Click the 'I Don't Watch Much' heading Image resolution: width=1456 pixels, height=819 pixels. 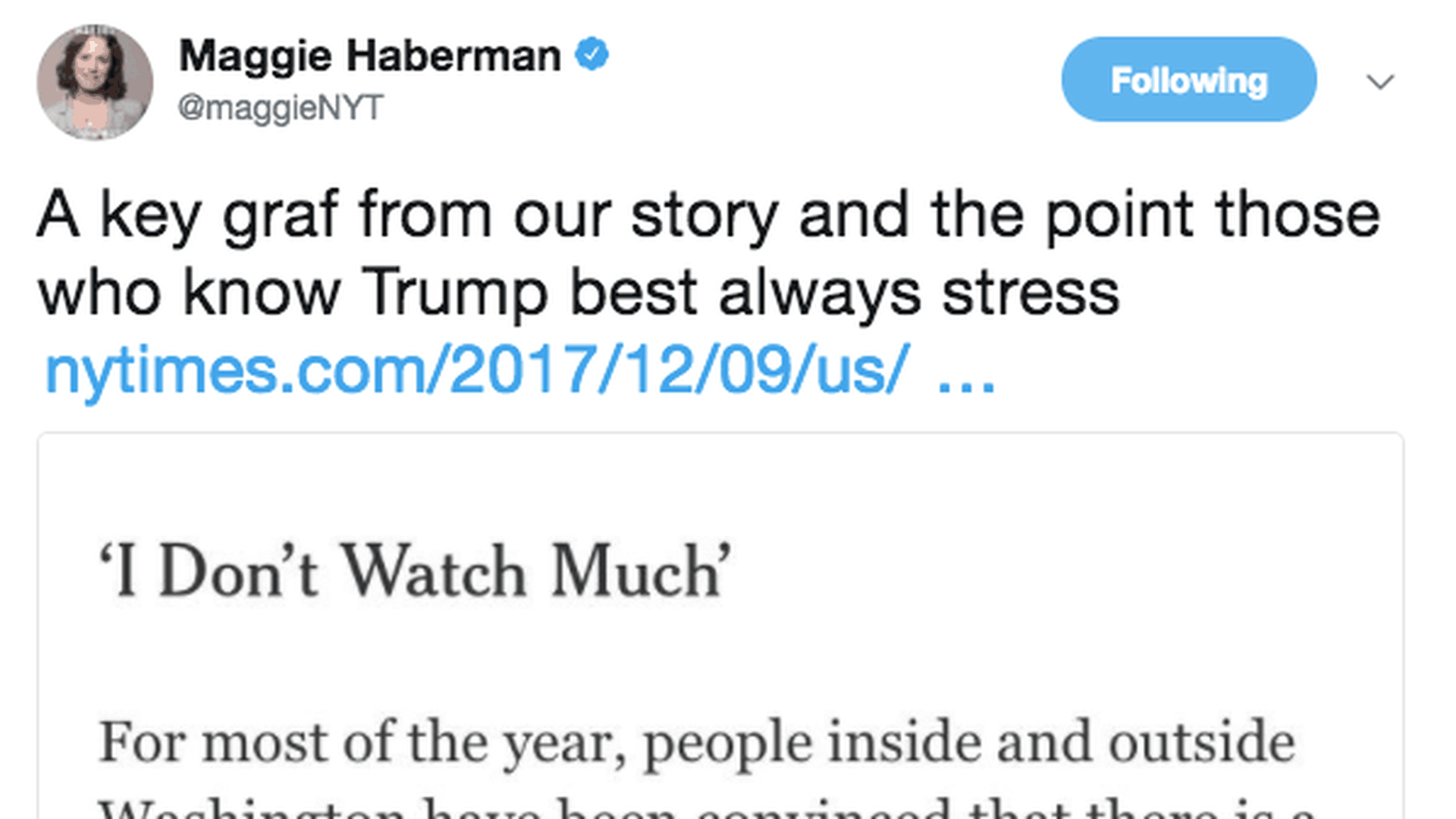coord(415,570)
